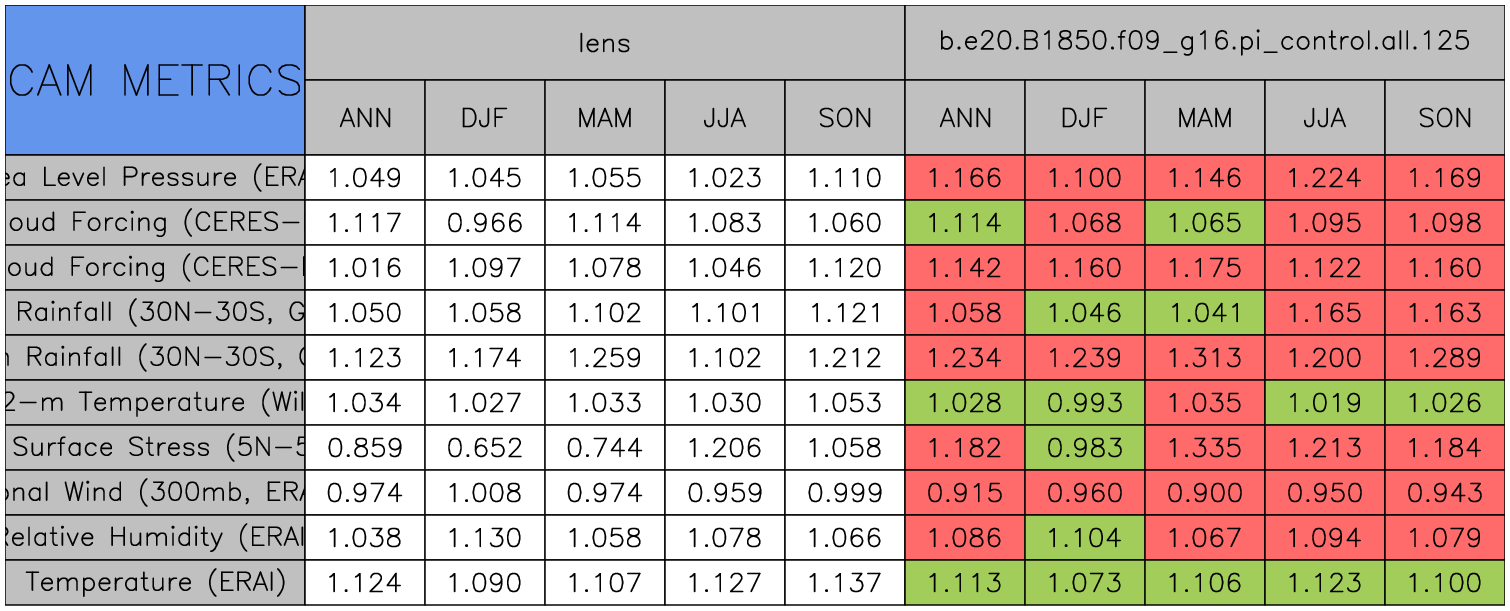The width and height of the screenshot is (1510, 611).
Task: Click the 1.137 cell in Temperature row
Action: [845, 583]
